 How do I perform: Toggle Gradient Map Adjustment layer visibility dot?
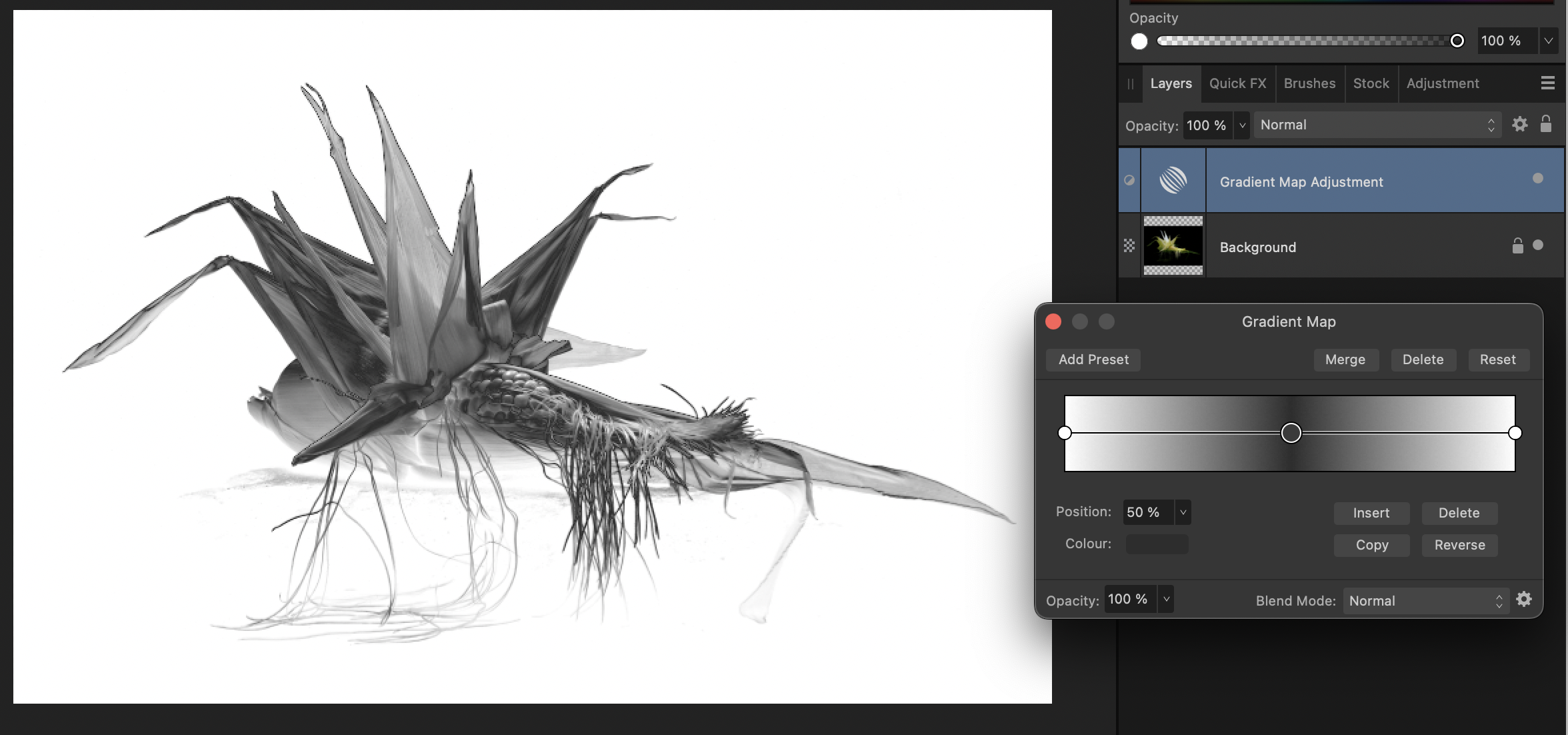[x=1538, y=179]
